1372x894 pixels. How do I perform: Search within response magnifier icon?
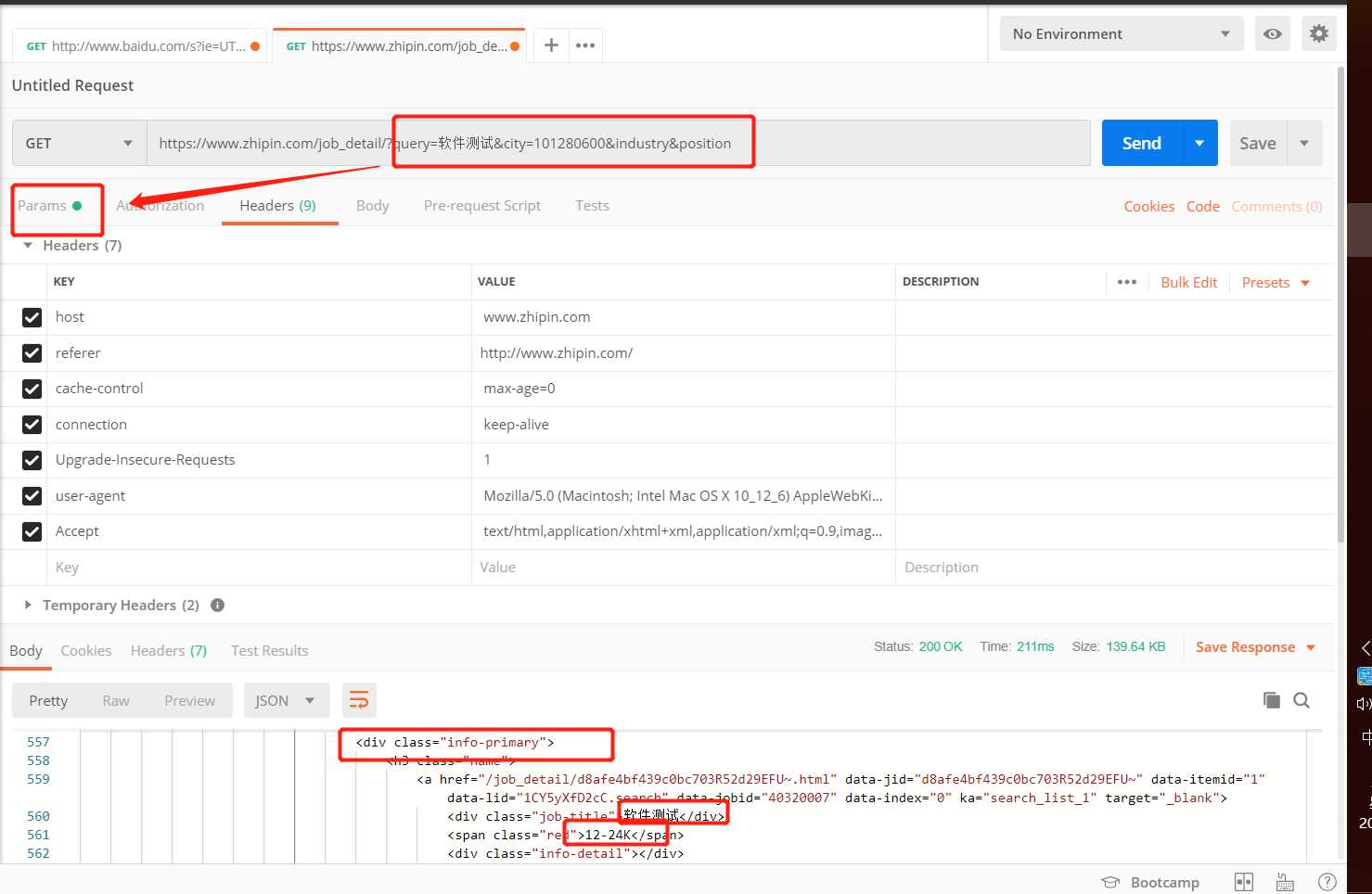coord(1301,700)
